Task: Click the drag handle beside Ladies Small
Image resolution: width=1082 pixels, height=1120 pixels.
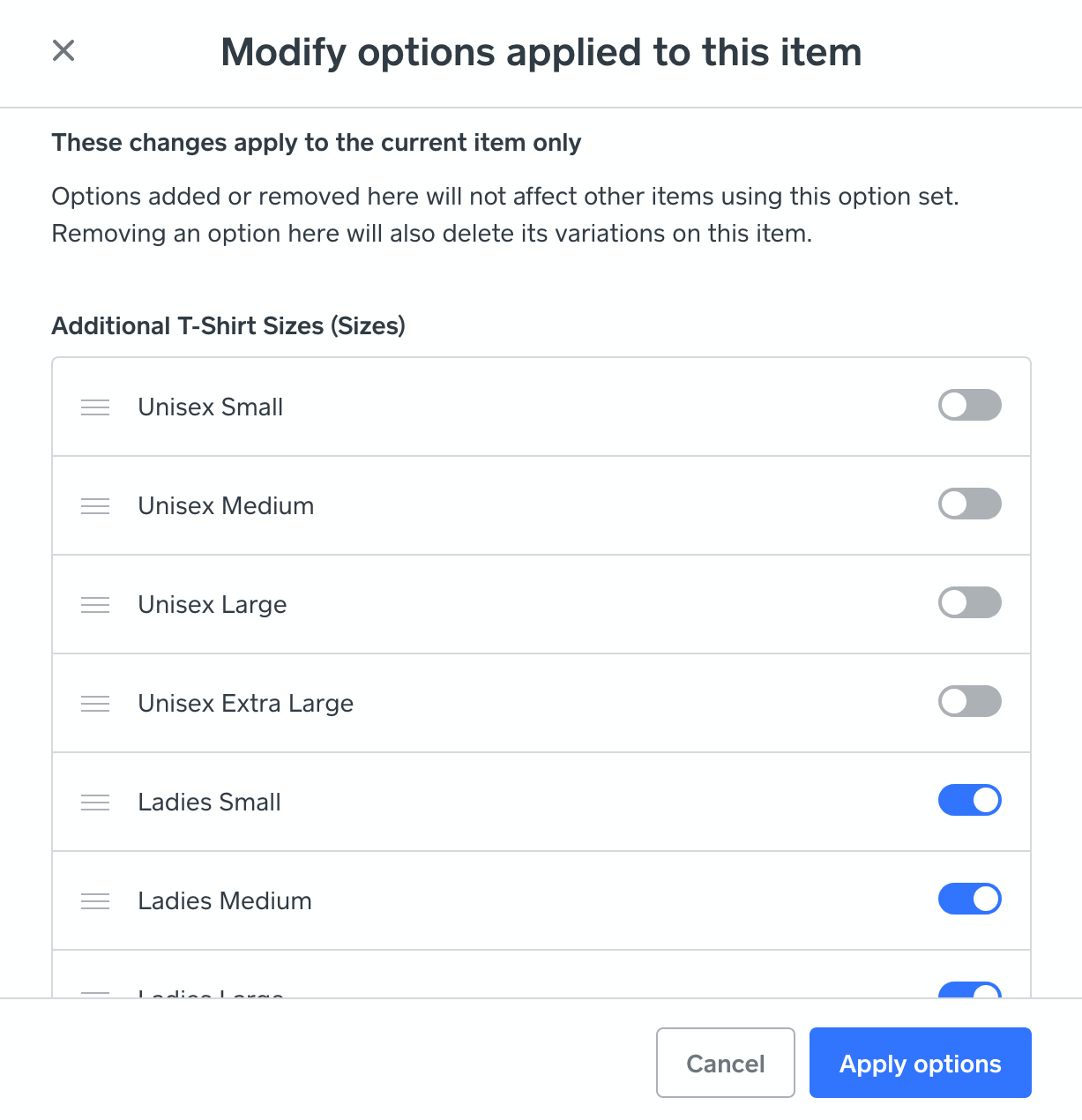Action: (x=95, y=803)
